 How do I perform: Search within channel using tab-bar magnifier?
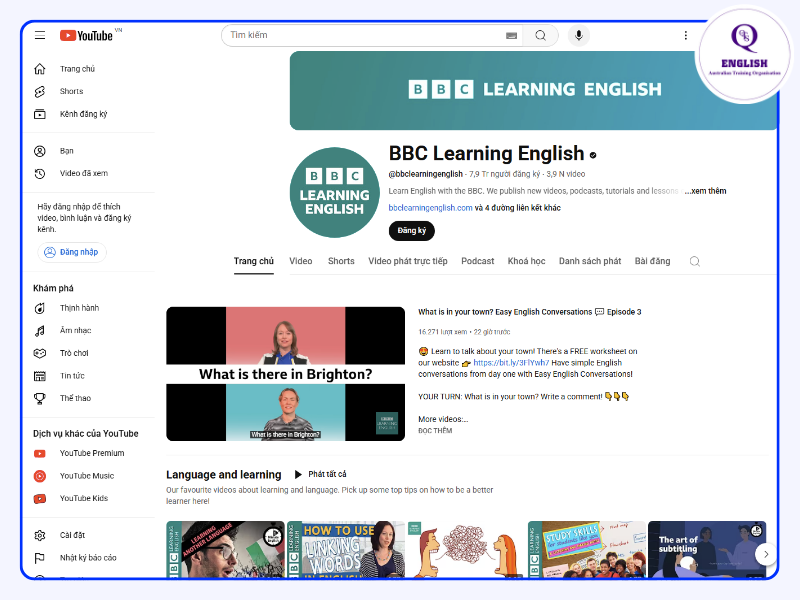pyautogui.click(x=694, y=261)
